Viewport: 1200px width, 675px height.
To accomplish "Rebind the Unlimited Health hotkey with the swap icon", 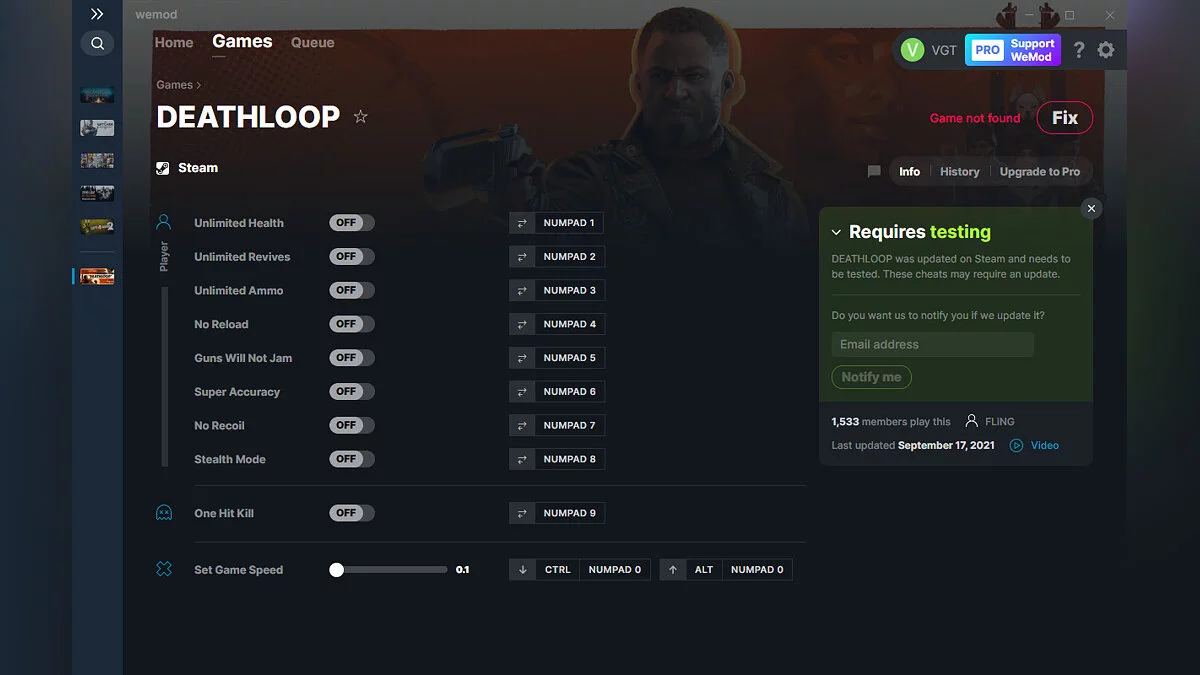I will [x=521, y=222].
